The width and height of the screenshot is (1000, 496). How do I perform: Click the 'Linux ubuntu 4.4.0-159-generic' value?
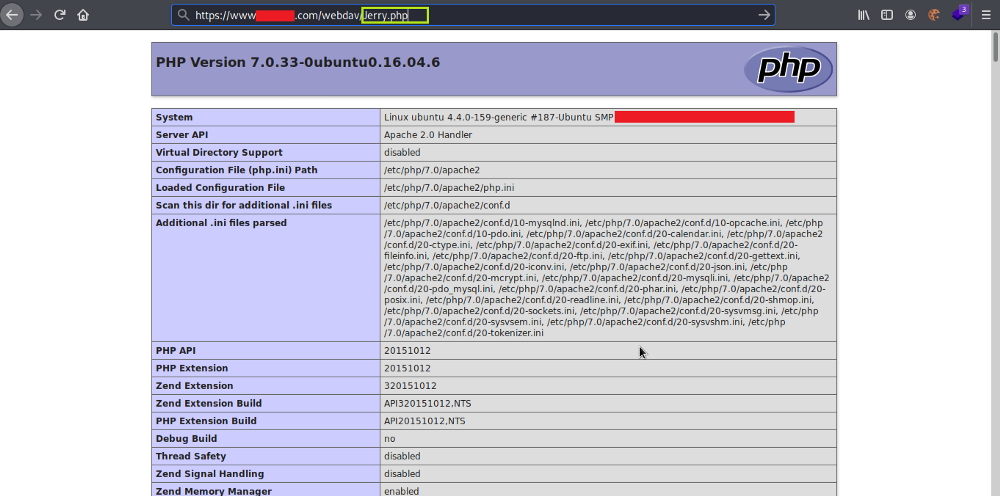click(x=499, y=117)
